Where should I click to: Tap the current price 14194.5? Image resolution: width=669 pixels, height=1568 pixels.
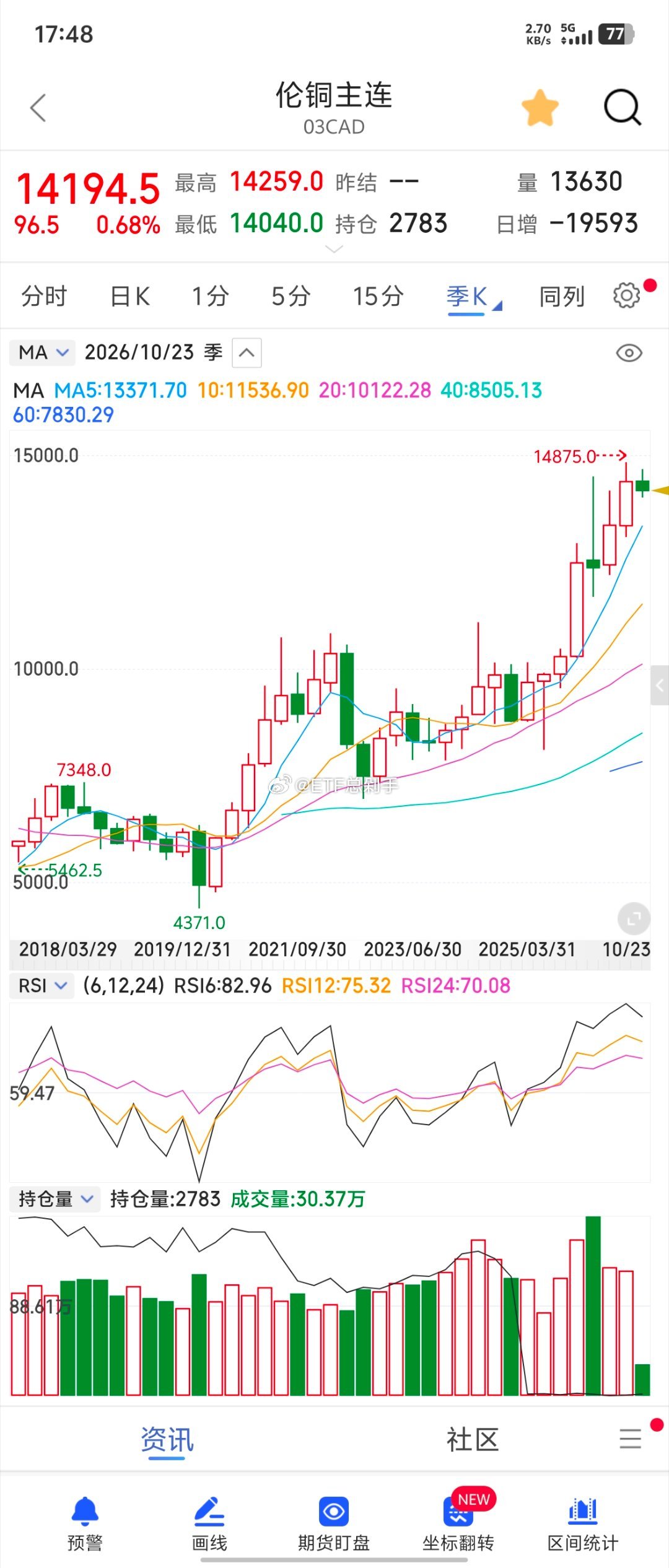click(88, 188)
